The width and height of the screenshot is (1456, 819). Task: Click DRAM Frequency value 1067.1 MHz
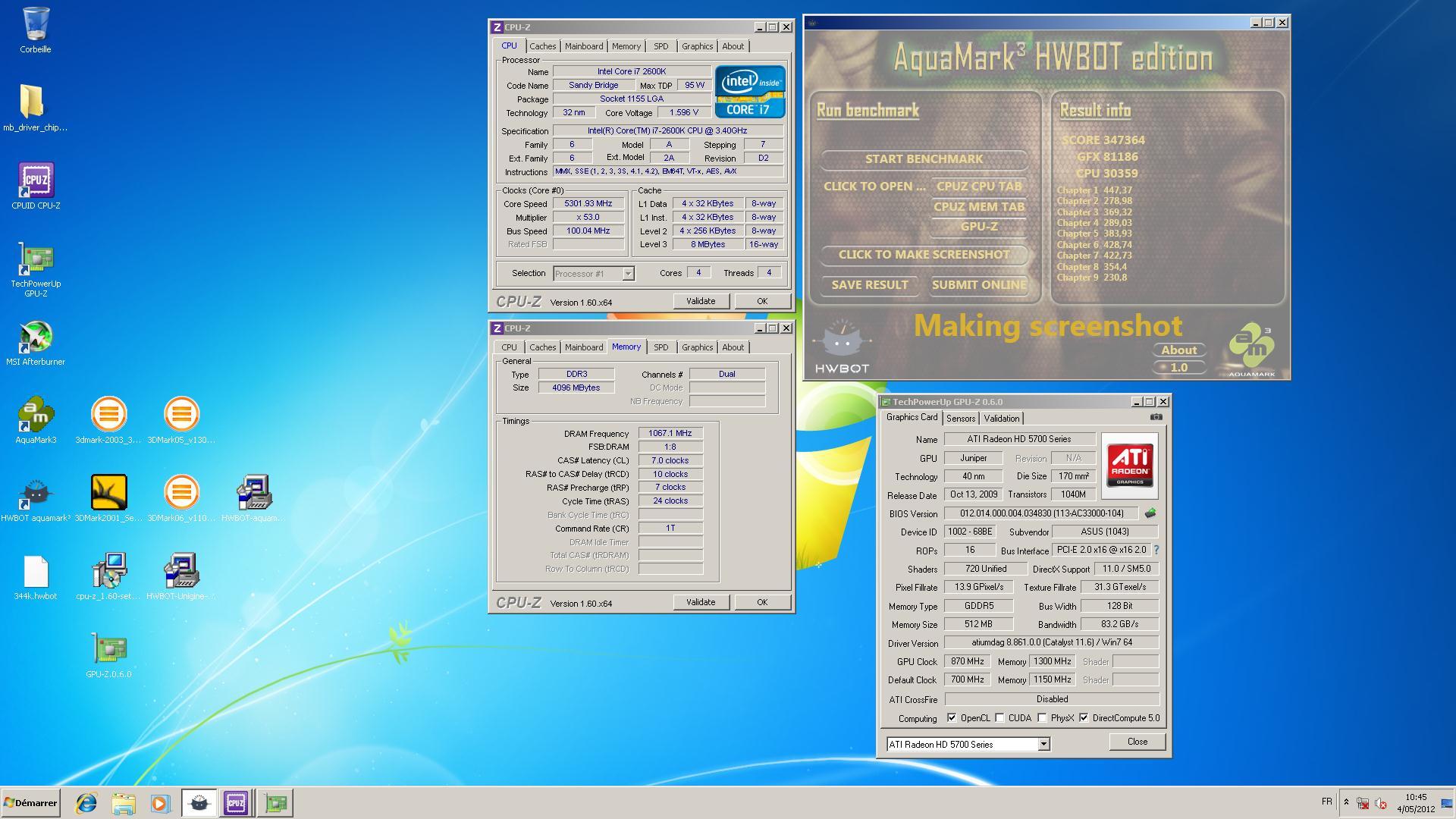pos(670,434)
